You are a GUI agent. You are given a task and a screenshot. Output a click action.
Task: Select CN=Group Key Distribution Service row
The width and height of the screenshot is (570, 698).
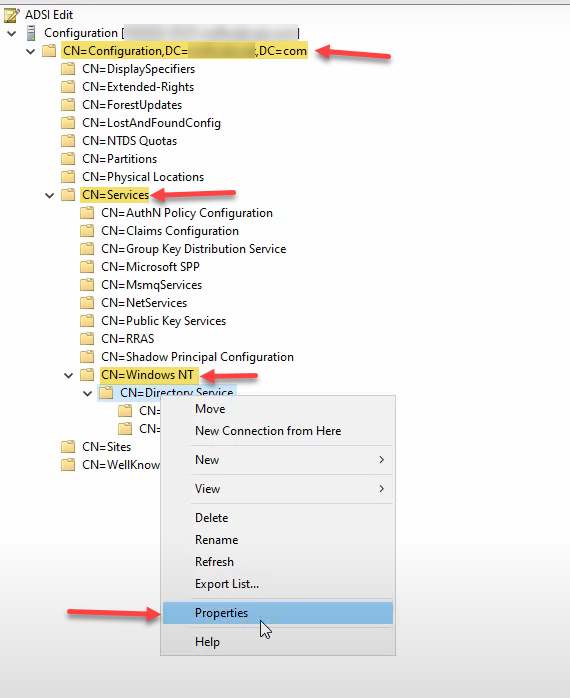click(194, 249)
